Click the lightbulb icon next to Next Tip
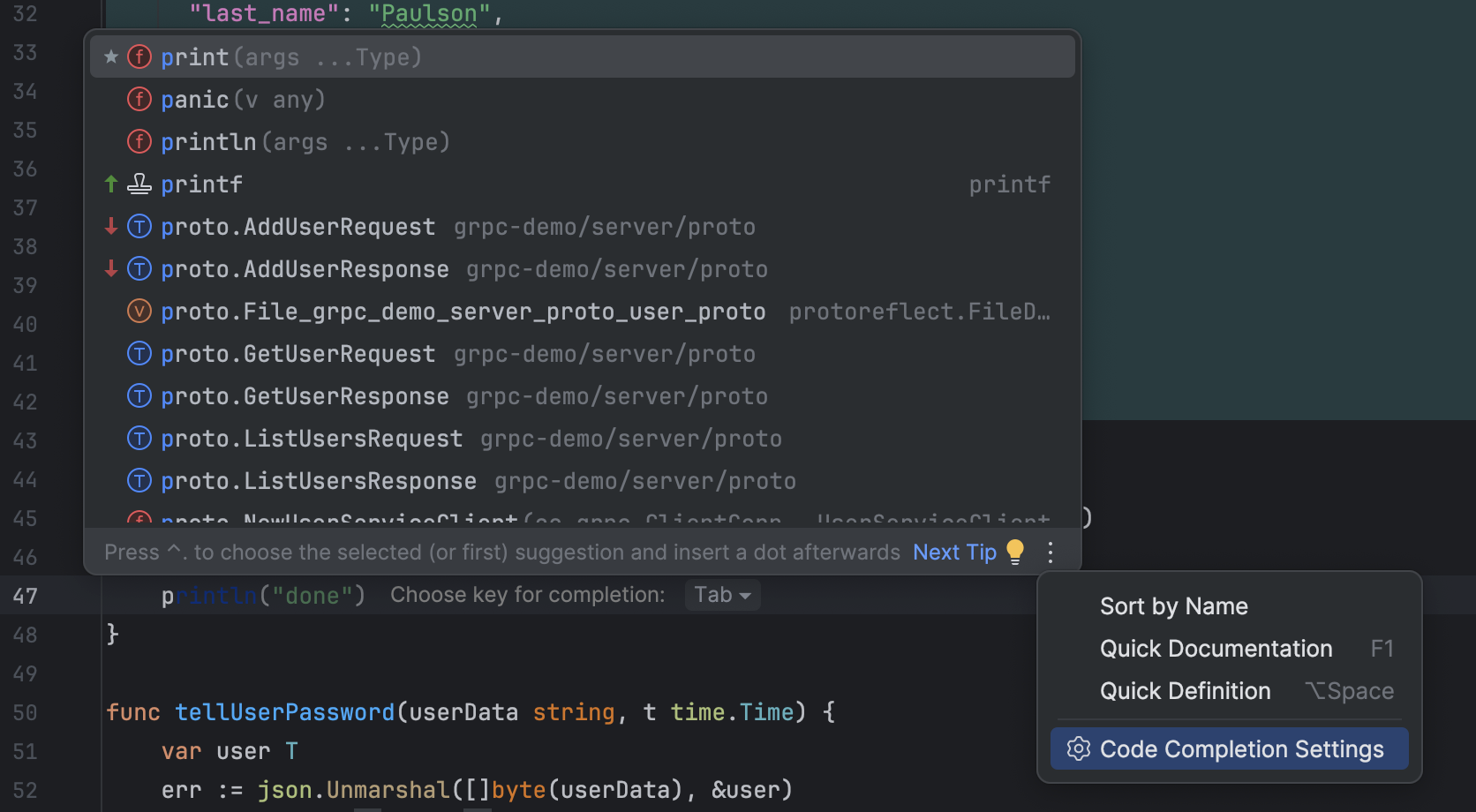1476x812 pixels. click(1014, 551)
